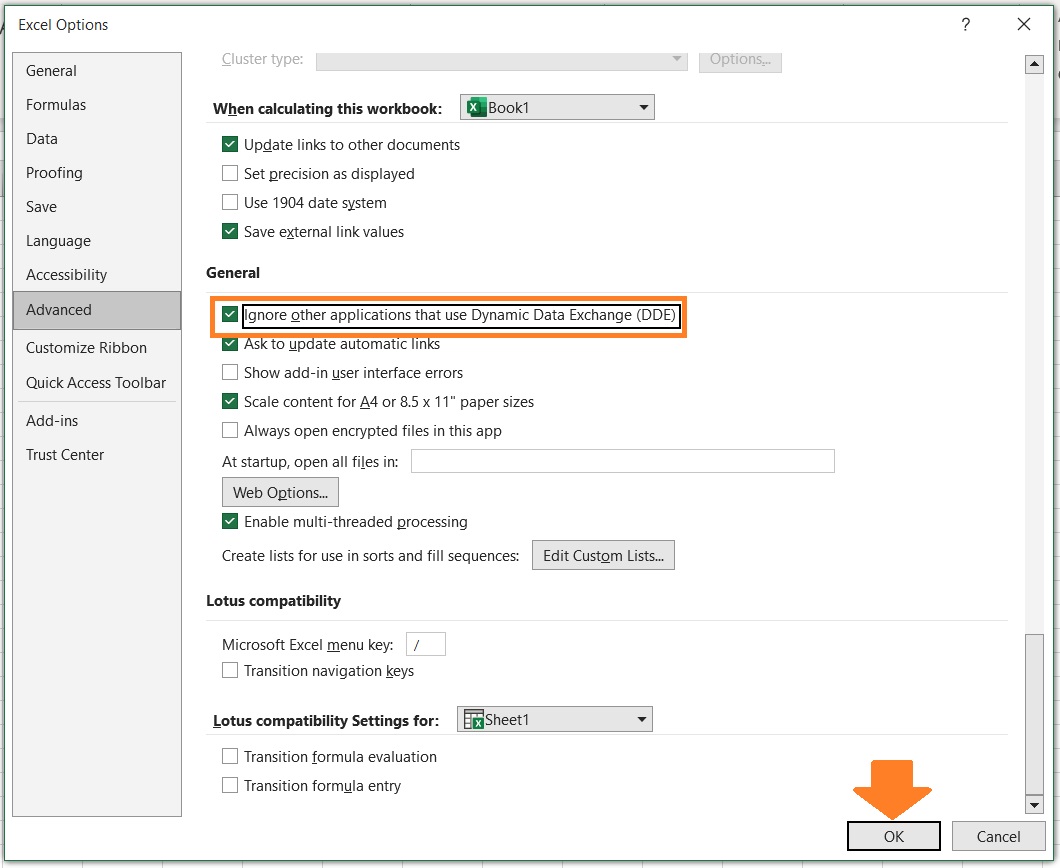Open the Book1 workbook dropdown
The width and height of the screenshot is (1060, 868).
[557, 107]
